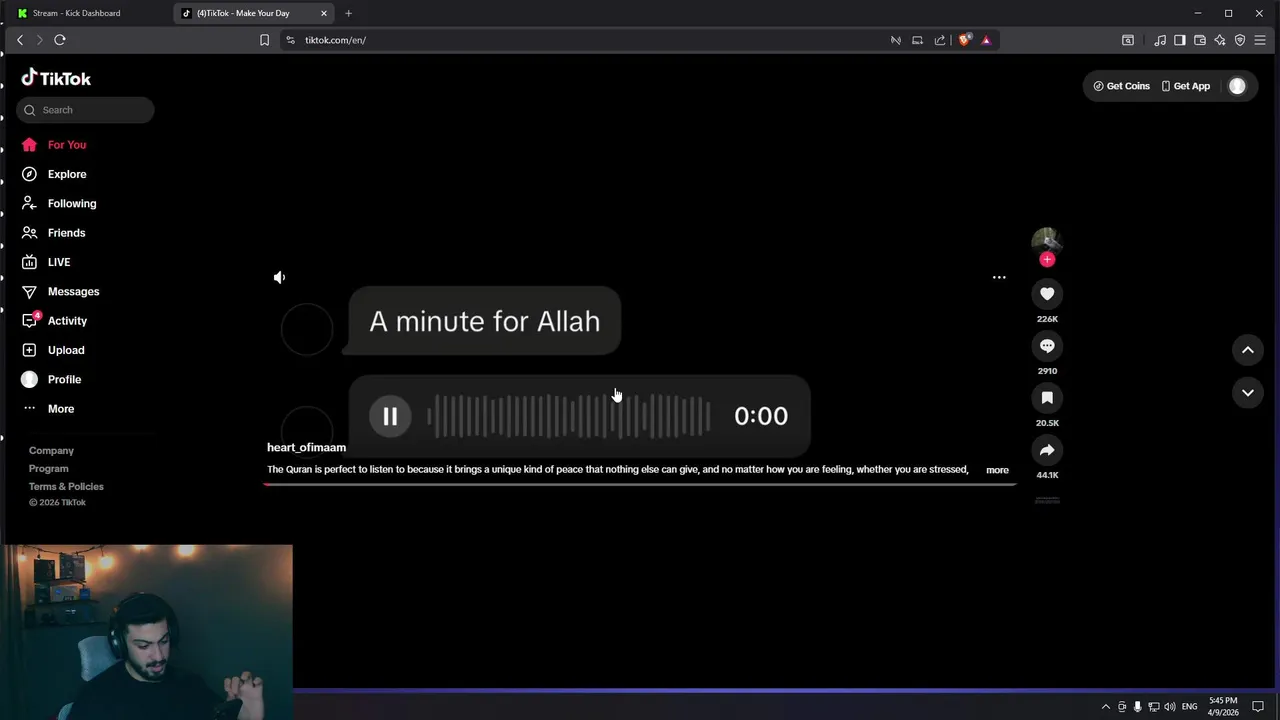
Task: Click the Get Coins button
Action: point(1122,86)
